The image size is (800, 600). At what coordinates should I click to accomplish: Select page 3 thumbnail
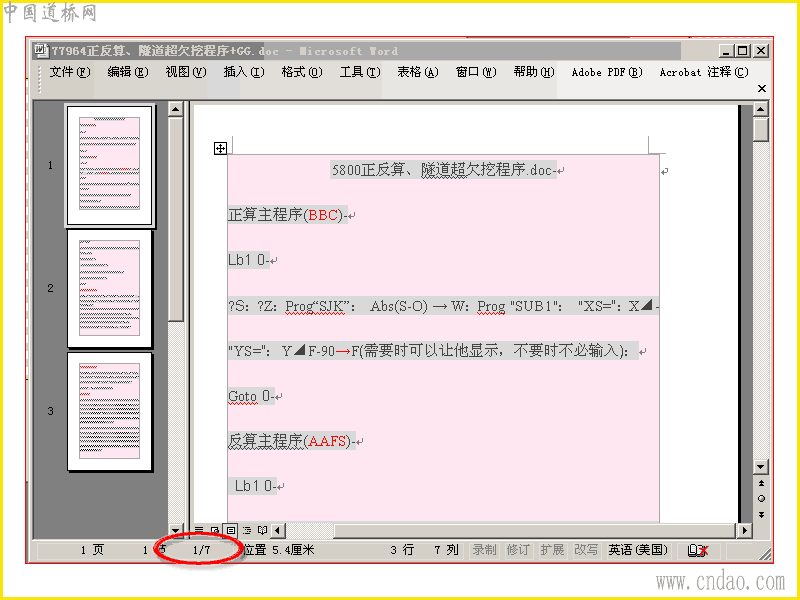point(109,411)
